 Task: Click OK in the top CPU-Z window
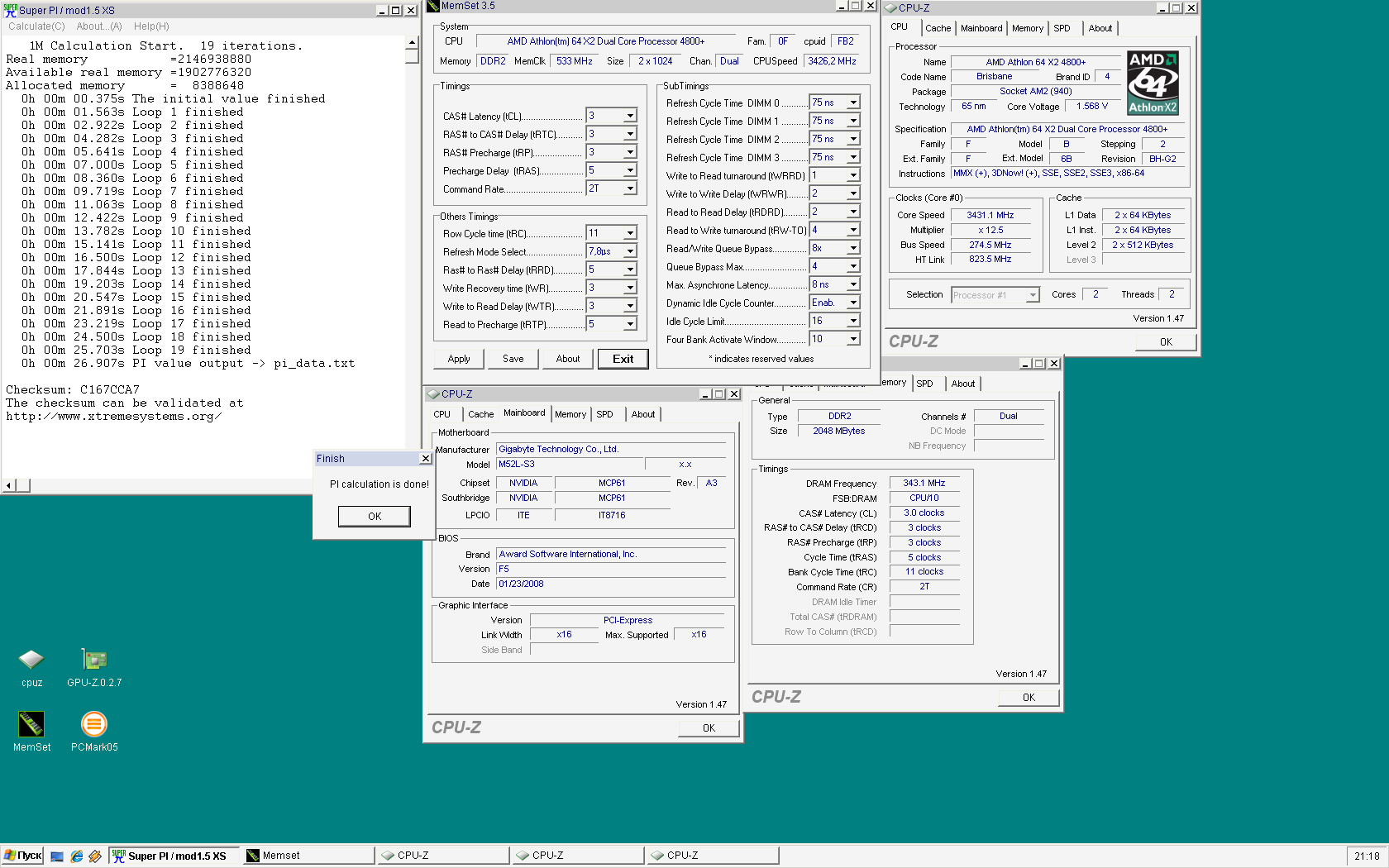click(x=1166, y=341)
